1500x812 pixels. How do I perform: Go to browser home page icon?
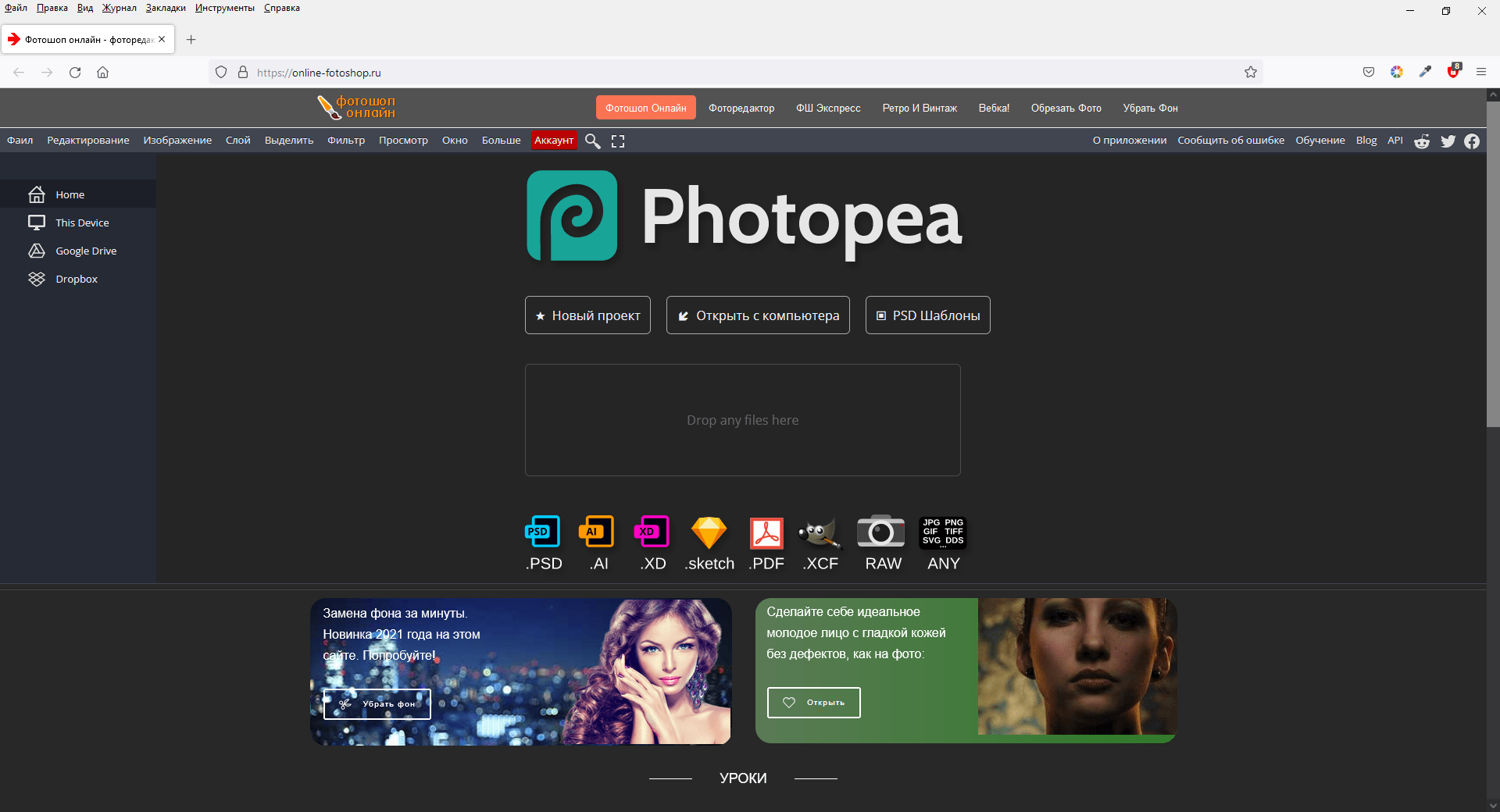tap(102, 73)
